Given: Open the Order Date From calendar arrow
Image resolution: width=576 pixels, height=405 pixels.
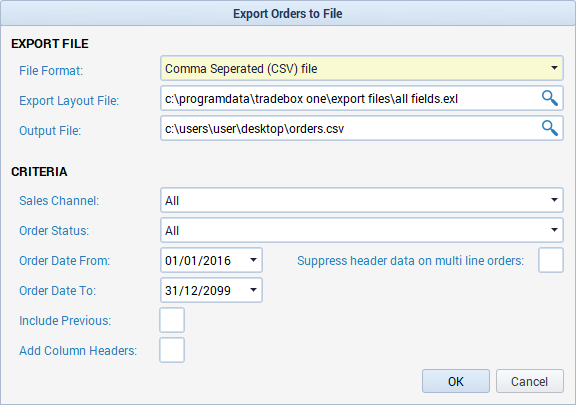Looking at the screenshot, I should (253, 260).
